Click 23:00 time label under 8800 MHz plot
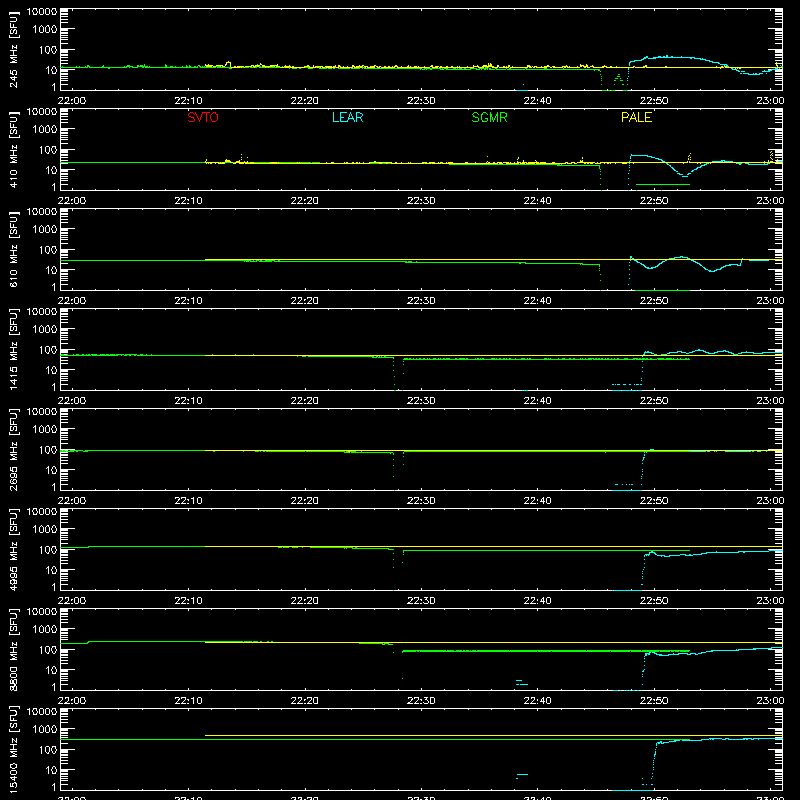Image resolution: width=800 pixels, height=800 pixels. [x=770, y=701]
